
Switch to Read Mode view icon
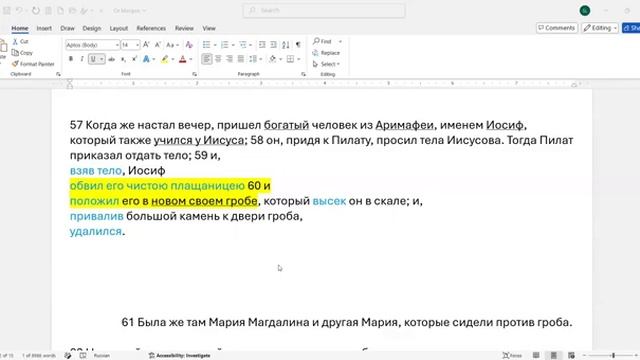[536, 356]
